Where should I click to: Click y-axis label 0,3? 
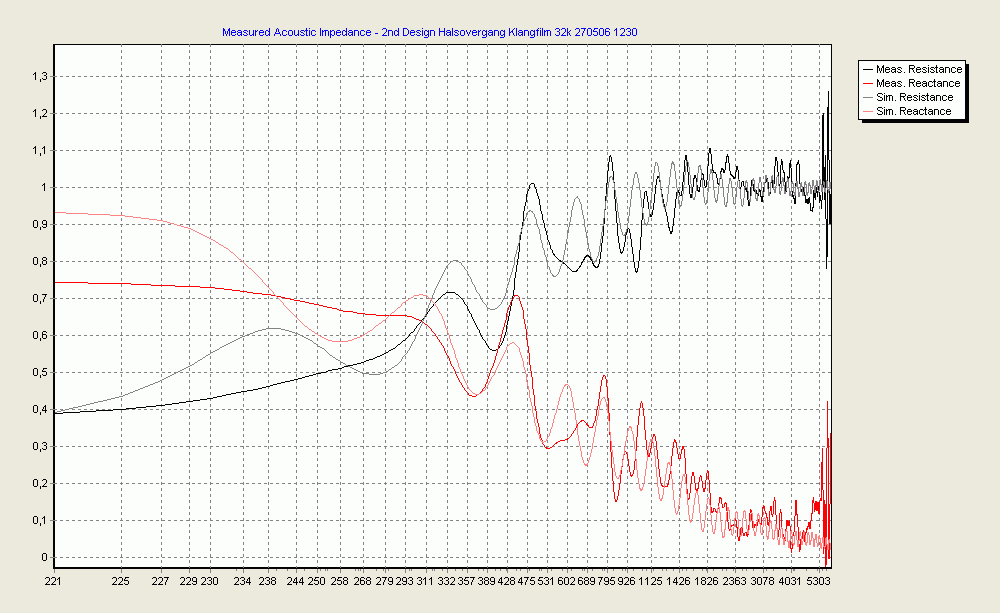click(x=40, y=447)
